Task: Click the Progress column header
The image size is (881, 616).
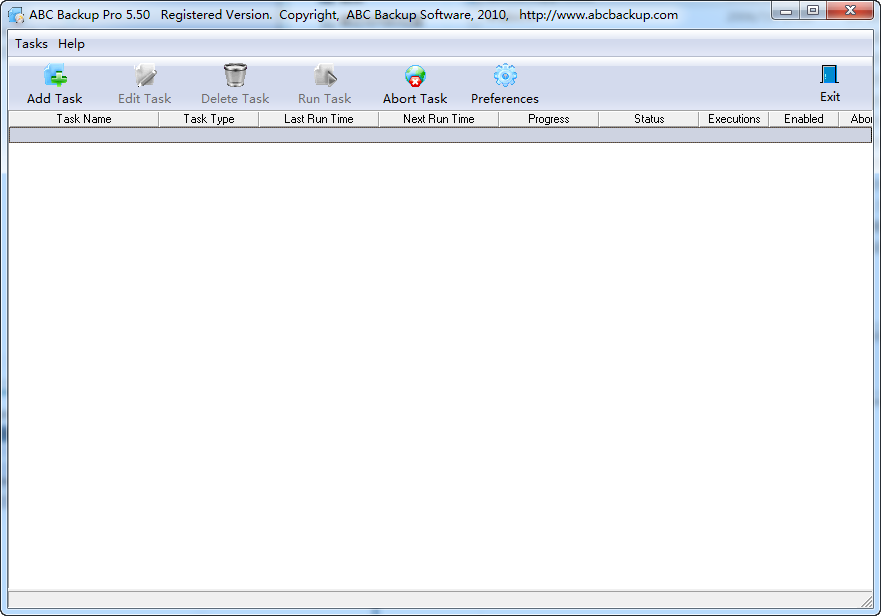Action: point(548,119)
